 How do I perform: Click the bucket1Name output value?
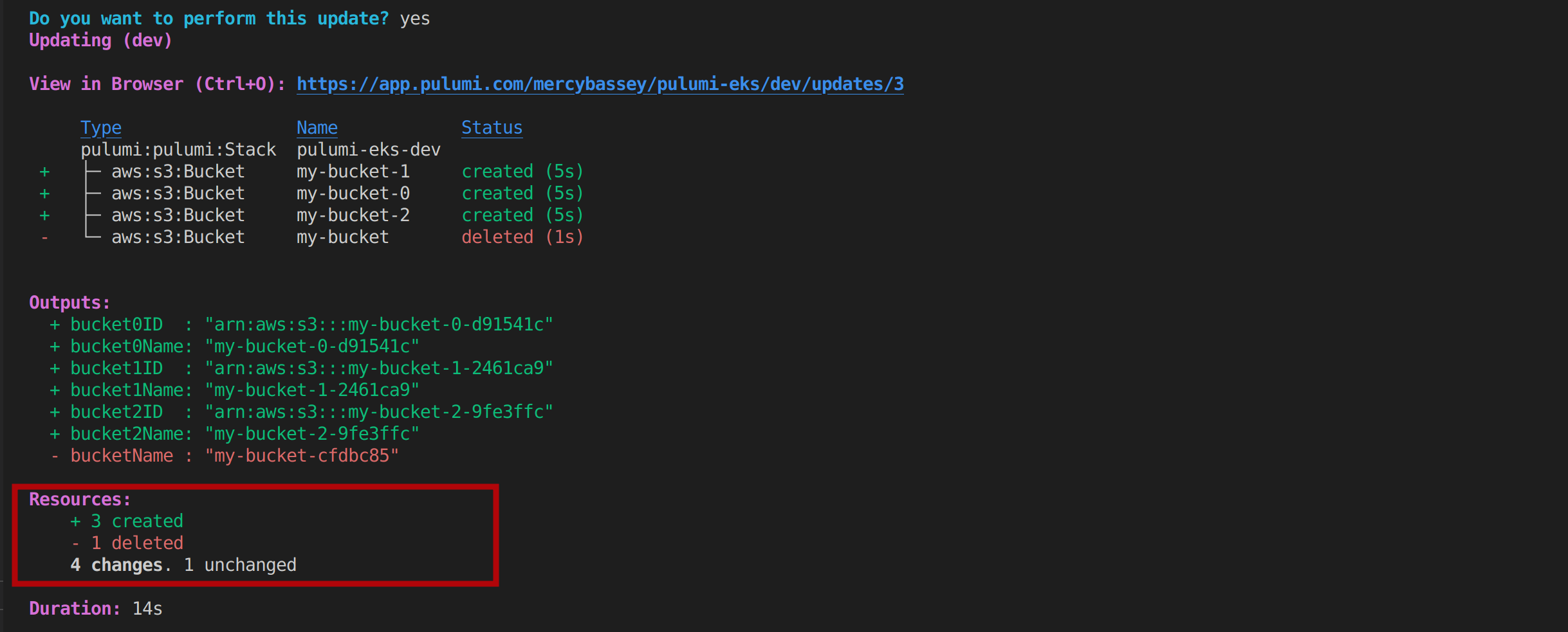coord(311,390)
